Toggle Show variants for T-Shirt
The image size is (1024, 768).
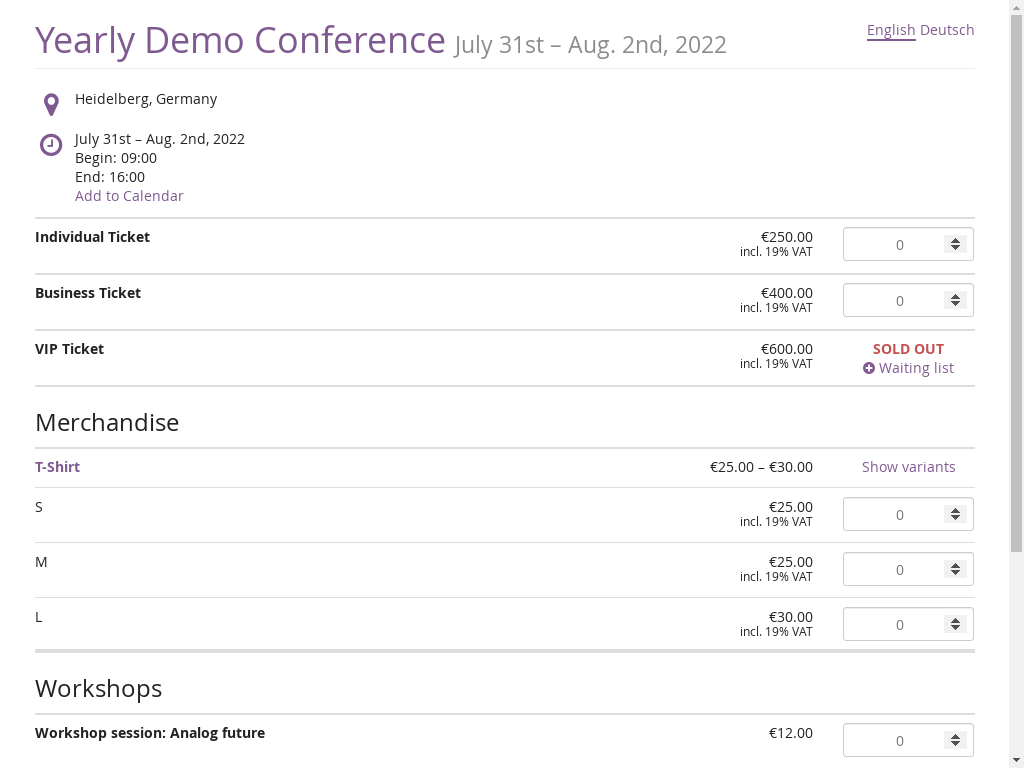[908, 467]
